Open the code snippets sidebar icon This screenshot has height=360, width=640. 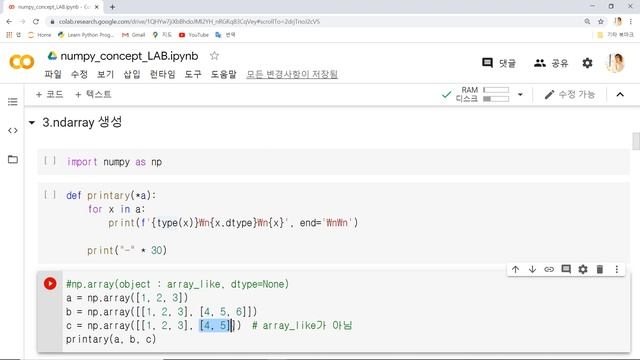pyautogui.click(x=13, y=131)
